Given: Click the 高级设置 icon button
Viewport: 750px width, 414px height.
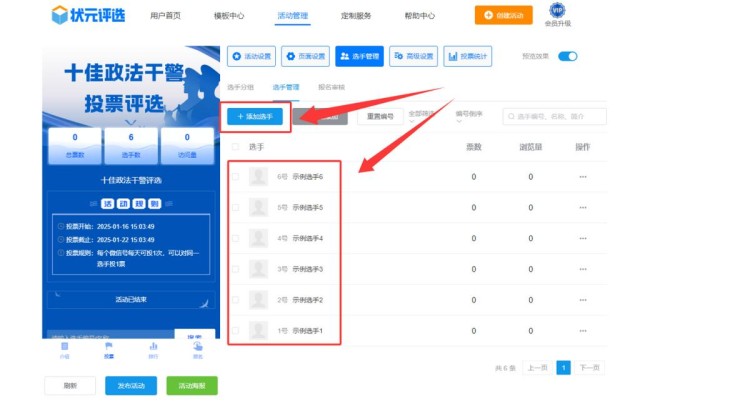Looking at the screenshot, I should point(412,57).
